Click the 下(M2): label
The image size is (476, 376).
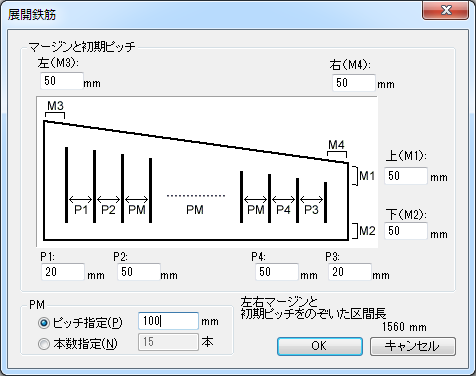coord(406,214)
